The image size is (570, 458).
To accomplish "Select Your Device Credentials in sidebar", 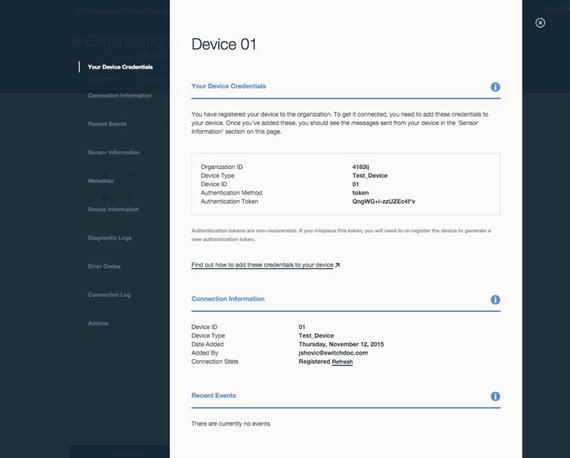I will (120, 67).
